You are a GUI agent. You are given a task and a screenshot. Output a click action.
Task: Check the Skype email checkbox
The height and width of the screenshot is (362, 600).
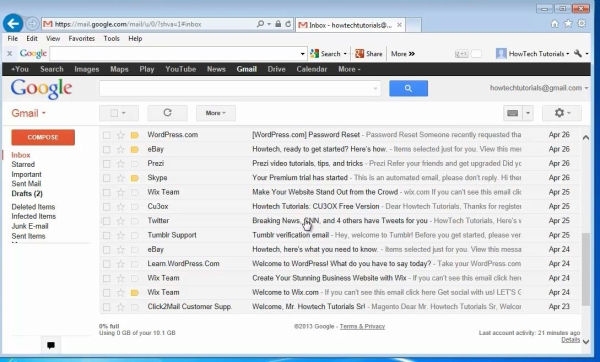[x=107, y=178]
